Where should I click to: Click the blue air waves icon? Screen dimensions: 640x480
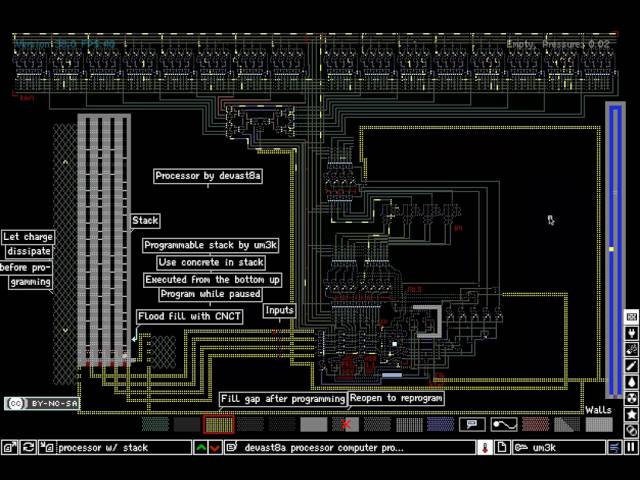(614, 448)
